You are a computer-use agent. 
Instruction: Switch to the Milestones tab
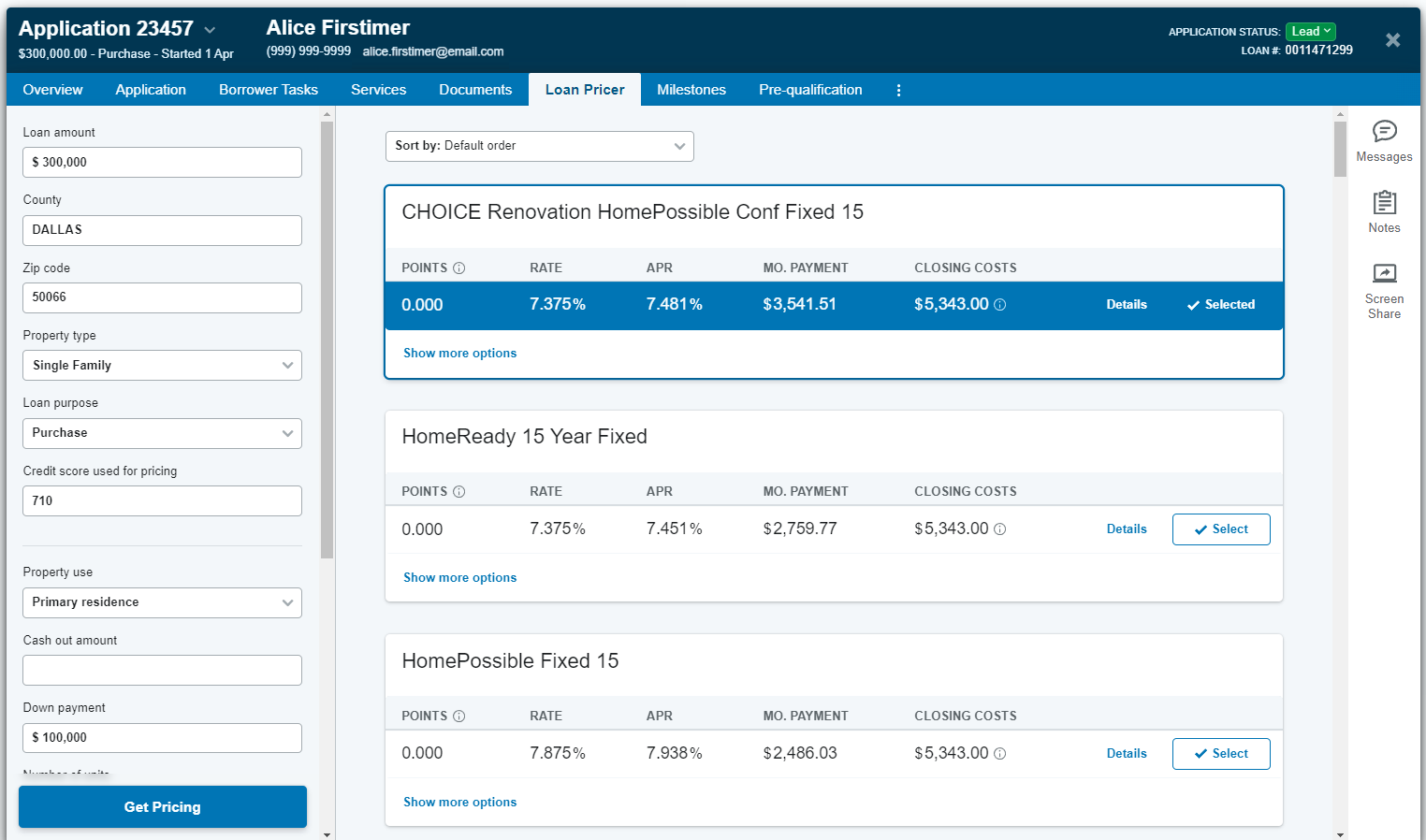click(691, 90)
